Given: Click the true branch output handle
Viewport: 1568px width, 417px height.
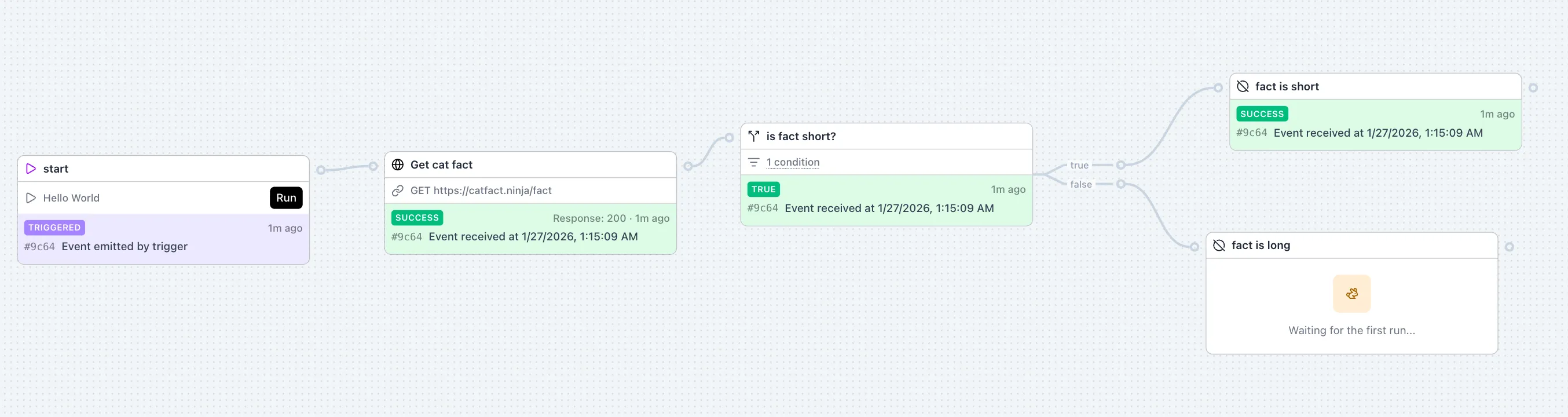Looking at the screenshot, I should [1120, 165].
